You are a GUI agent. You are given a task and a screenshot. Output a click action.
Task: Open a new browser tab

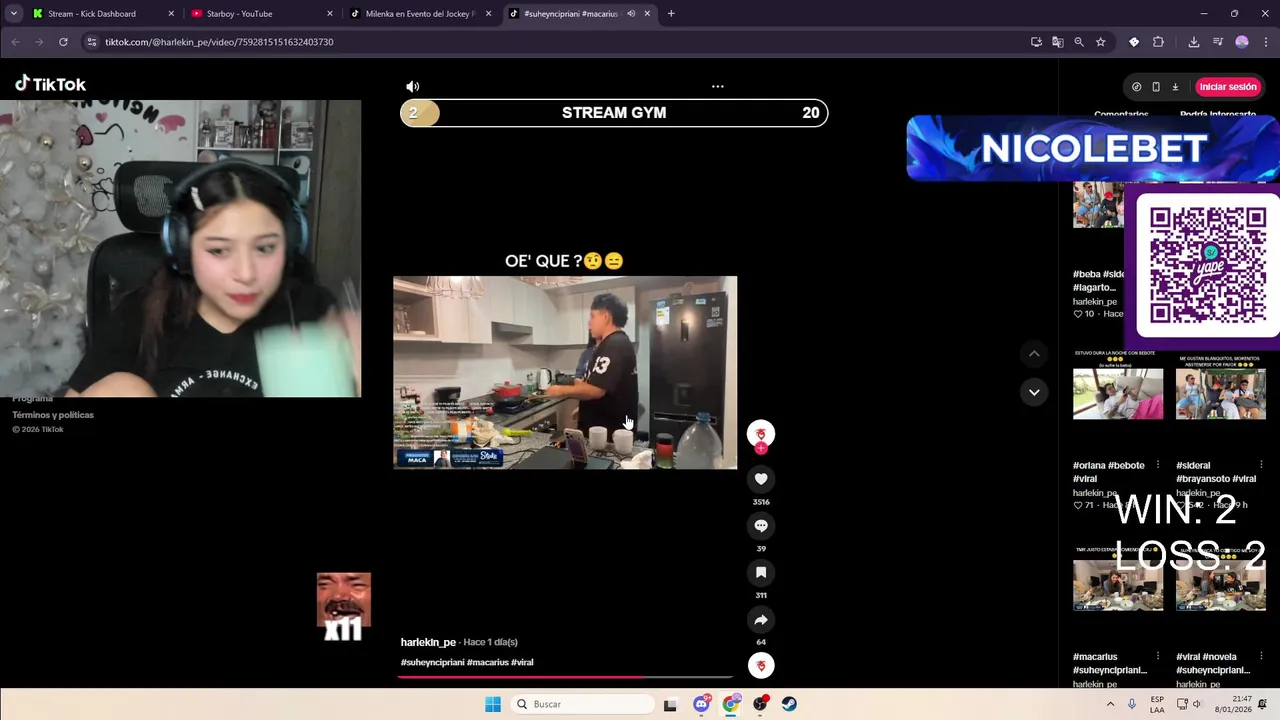(671, 14)
